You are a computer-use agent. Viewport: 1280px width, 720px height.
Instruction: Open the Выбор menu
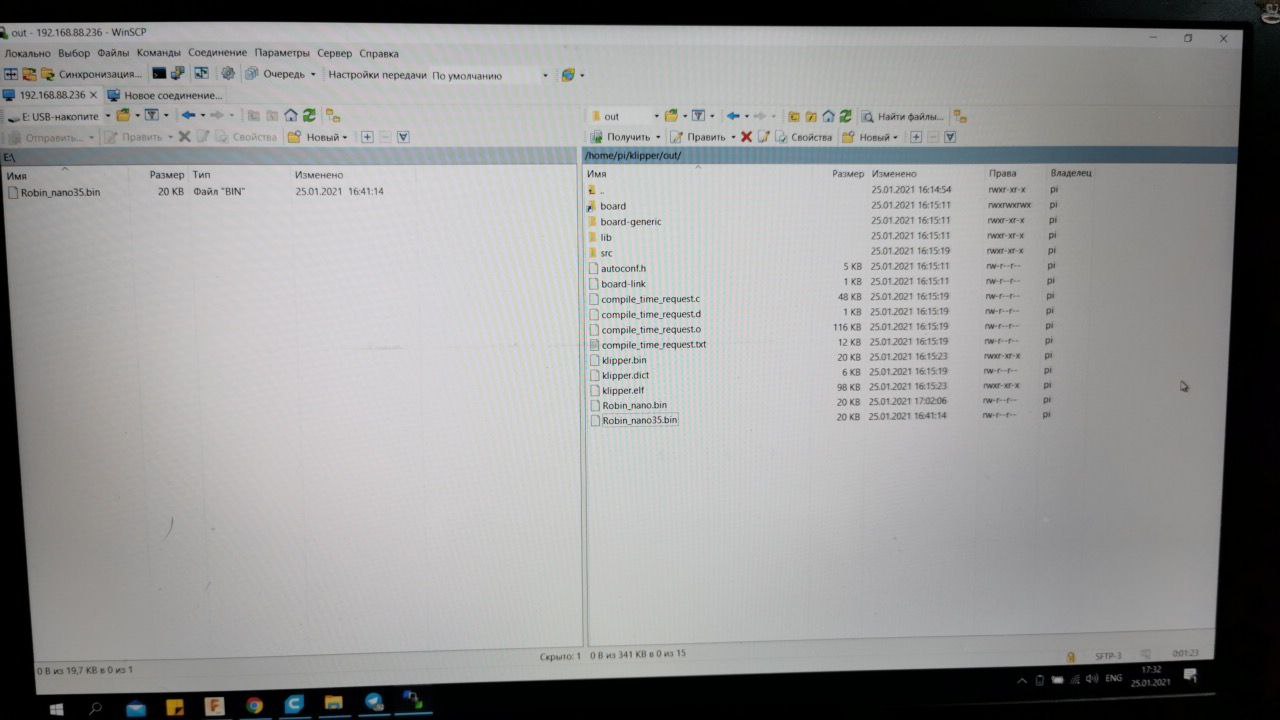pyautogui.click(x=74, y=53)
